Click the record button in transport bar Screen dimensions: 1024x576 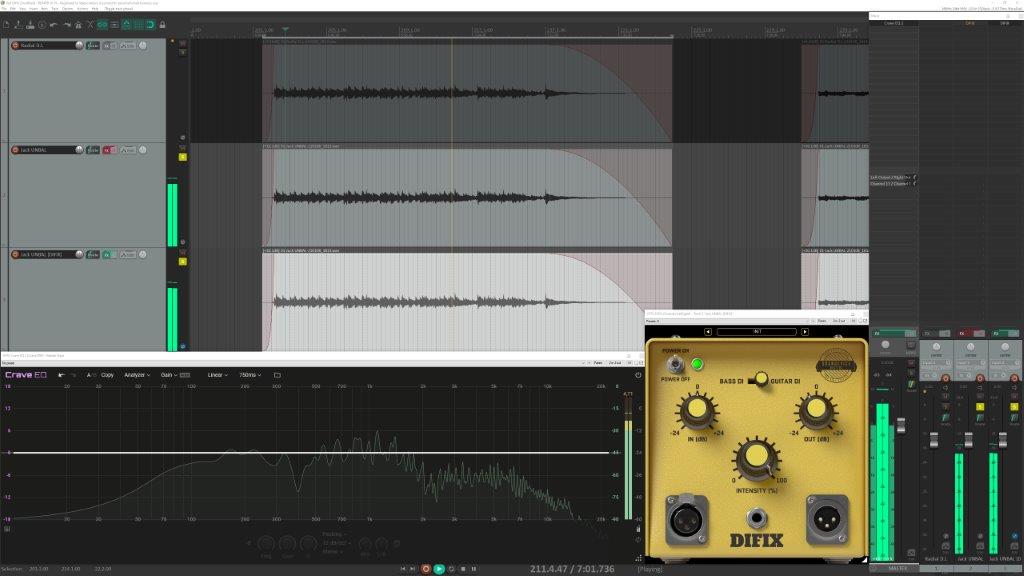(x=426, y=569)
